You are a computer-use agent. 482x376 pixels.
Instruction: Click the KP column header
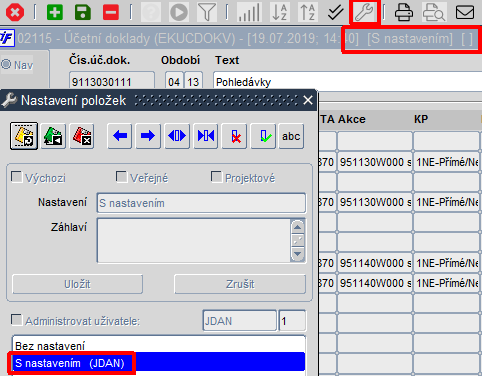click(421, 119)
